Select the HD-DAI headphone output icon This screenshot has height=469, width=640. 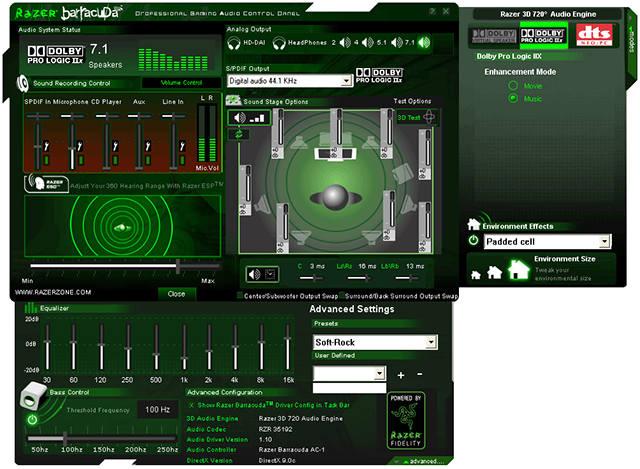tap(234, 43)
